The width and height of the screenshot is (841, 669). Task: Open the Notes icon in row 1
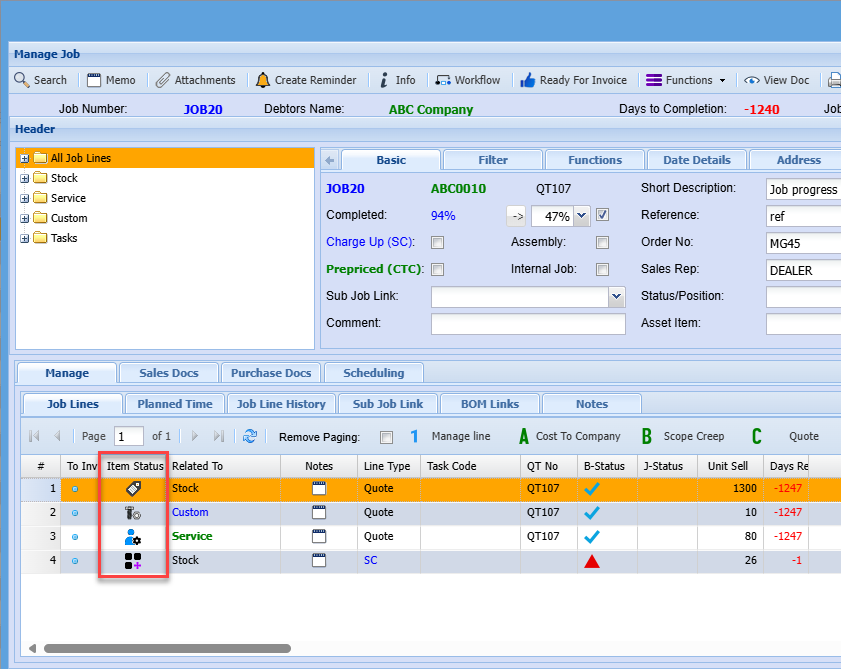(319, 489)
